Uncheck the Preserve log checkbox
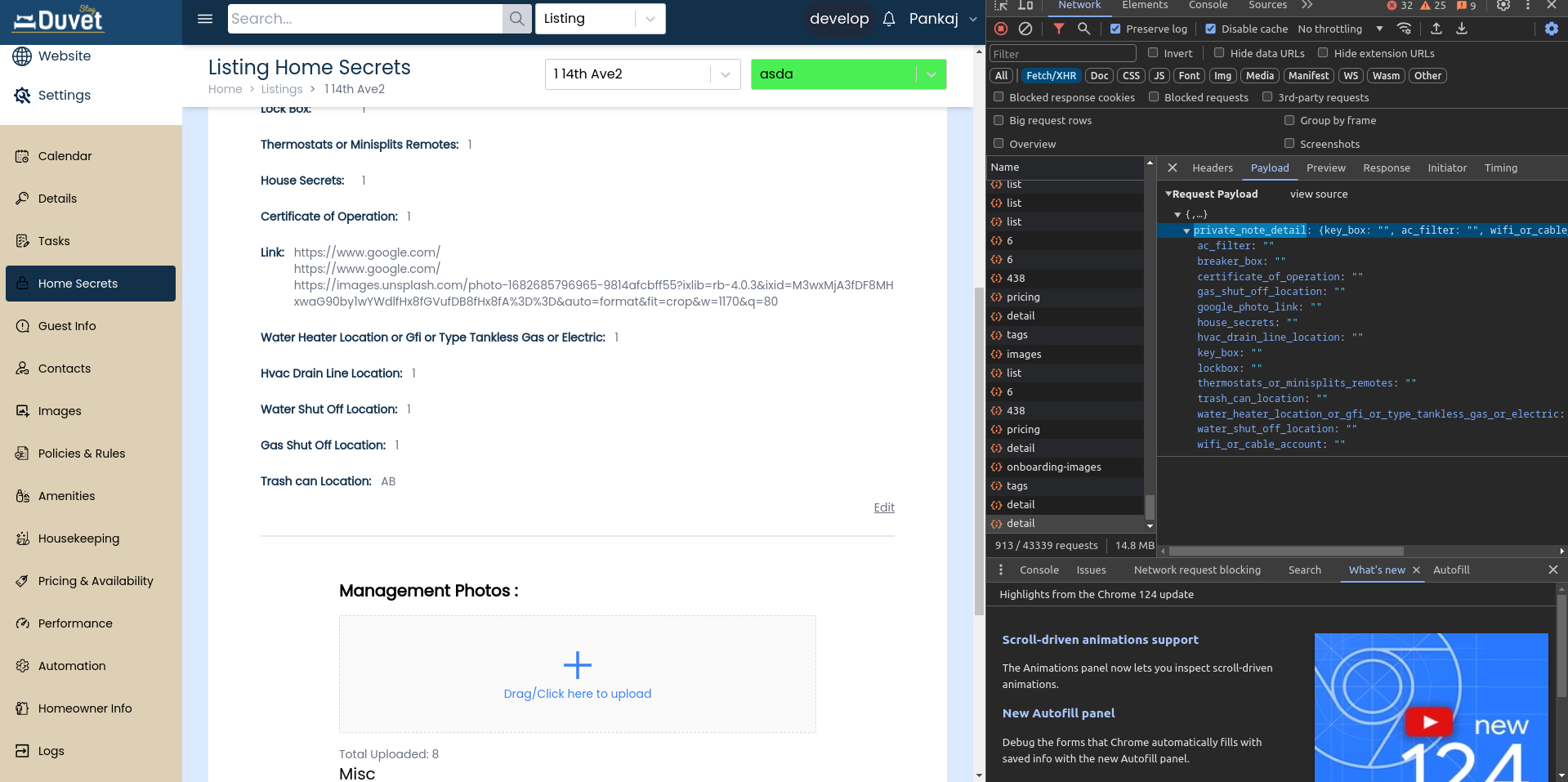1568x782 pixels. (1115, 29)
